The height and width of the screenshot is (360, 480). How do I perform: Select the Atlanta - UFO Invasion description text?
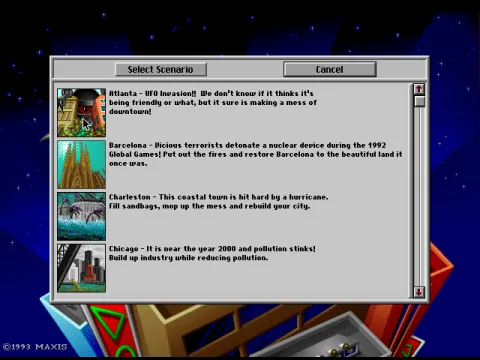pos(213,102)
